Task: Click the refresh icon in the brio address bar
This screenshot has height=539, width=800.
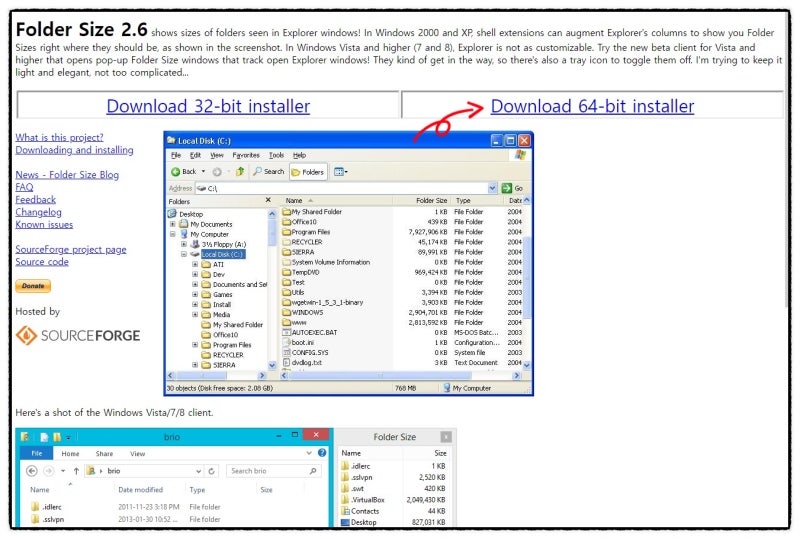Action: [x=212, y=471]
